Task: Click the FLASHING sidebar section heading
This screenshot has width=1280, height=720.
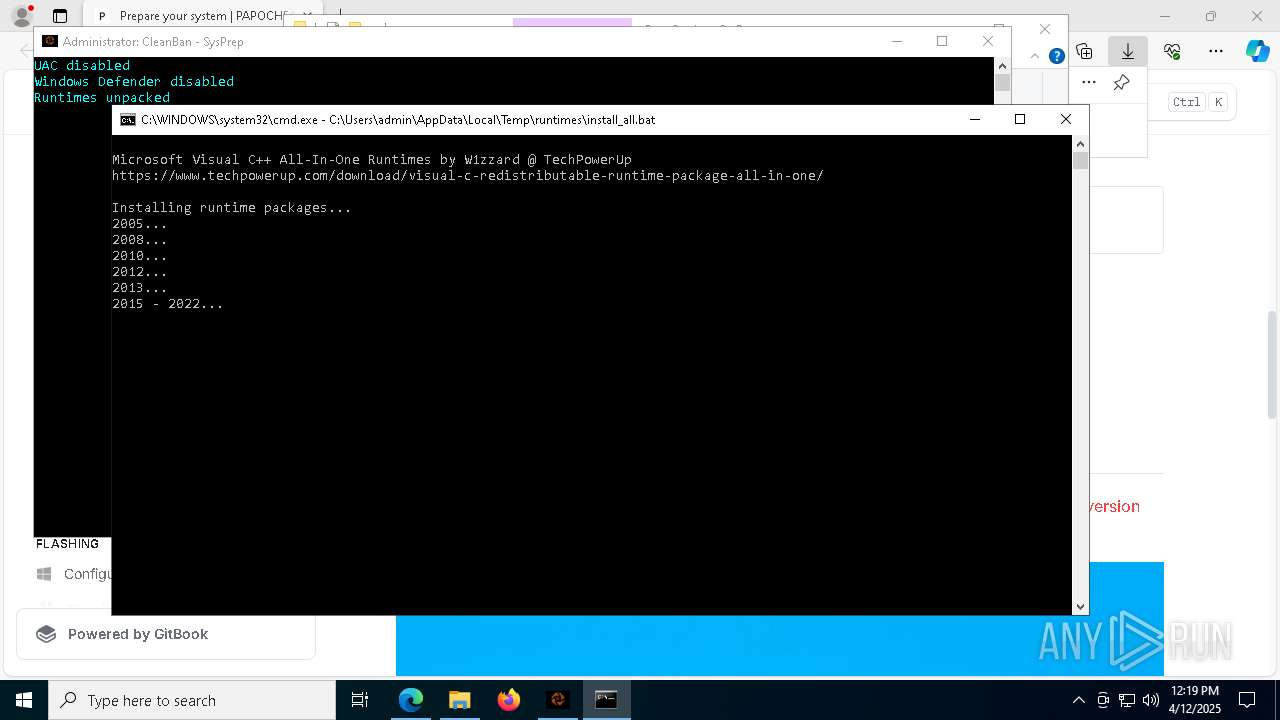Action: [67, 544]
